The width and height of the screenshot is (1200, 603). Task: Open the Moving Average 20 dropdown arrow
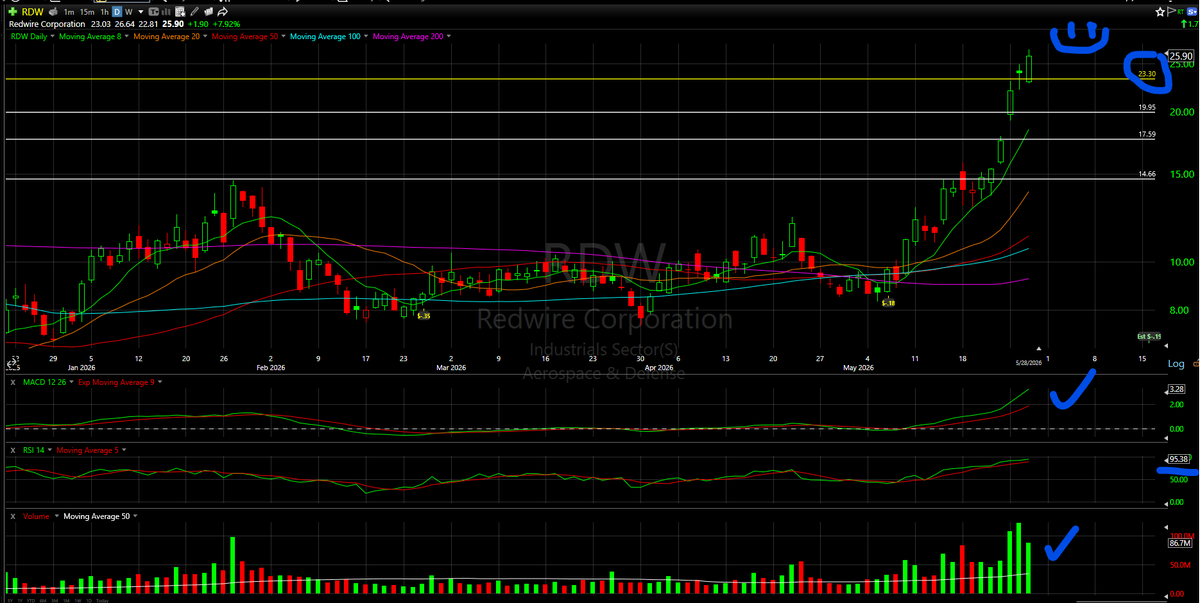(x=205, y=37)
